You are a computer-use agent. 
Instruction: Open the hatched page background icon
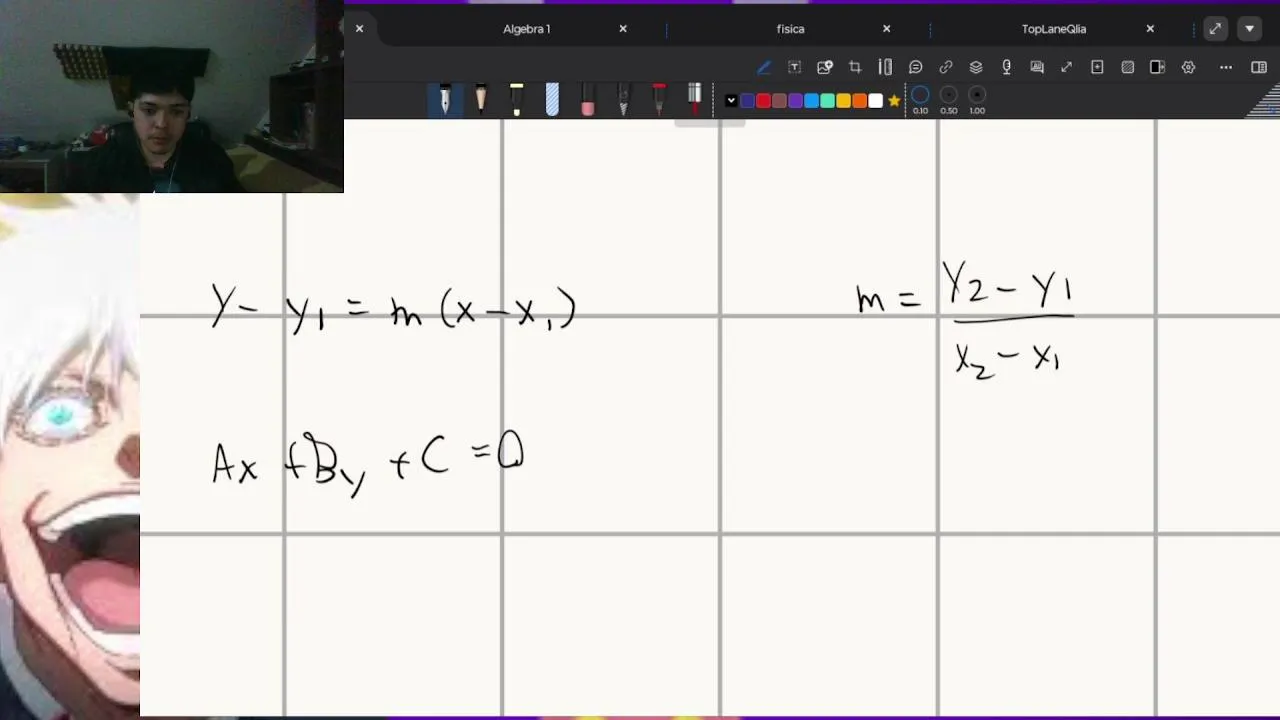(1128, 67)
